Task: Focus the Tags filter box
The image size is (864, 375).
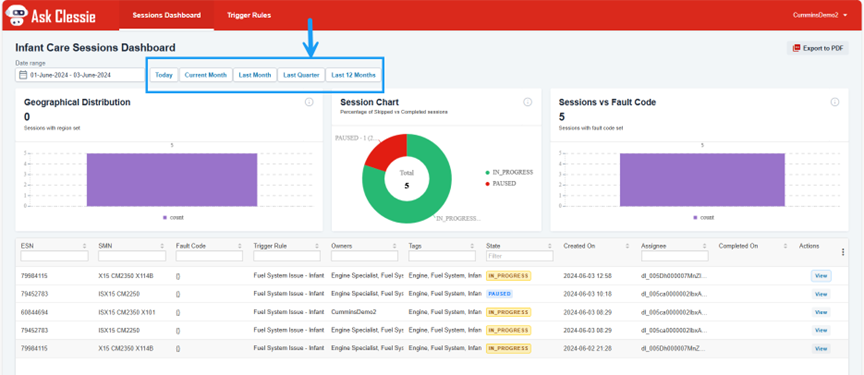Action: coord(442,256)
